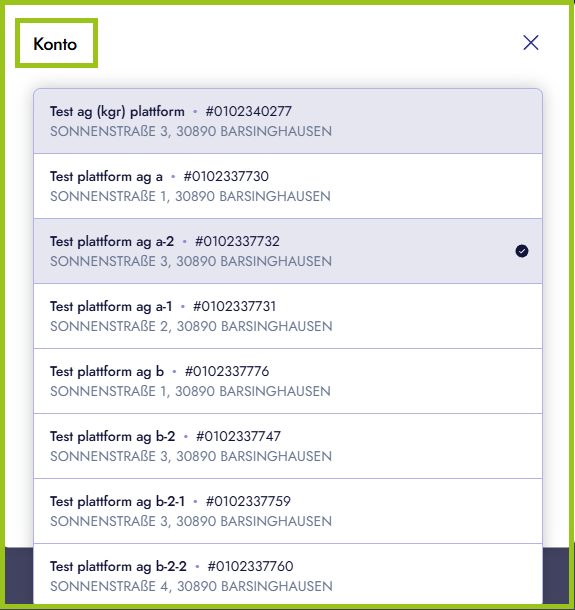The image size is (575, 610).
Task: Close the Konto dialog with the X icon
Action: coord(531,43)
